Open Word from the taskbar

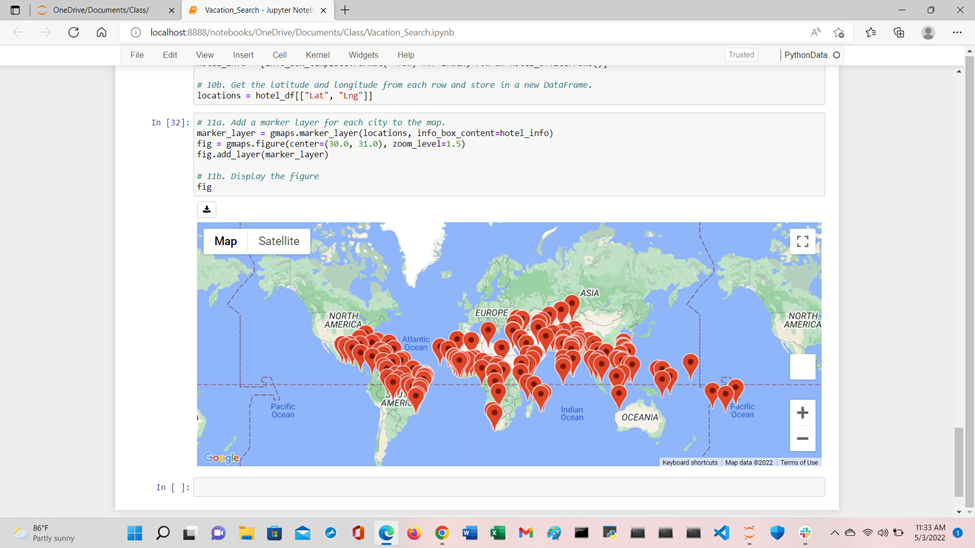coord(469,533)
